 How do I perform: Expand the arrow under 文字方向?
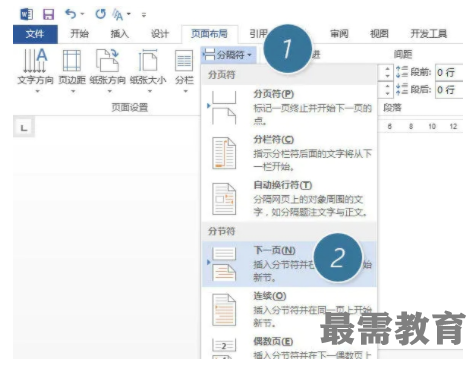(x=37, y=91)
